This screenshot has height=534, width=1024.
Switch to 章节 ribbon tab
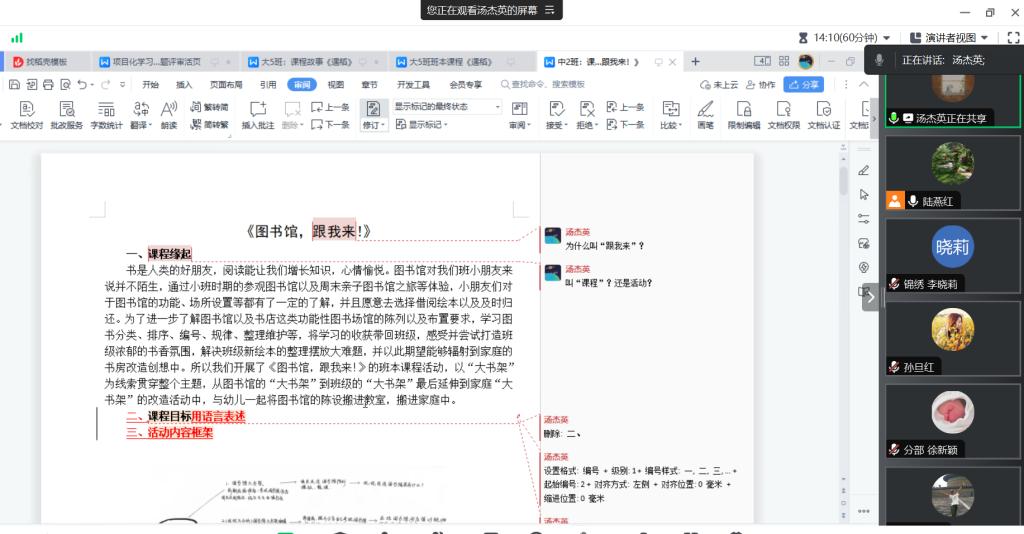pyautogui.click(x=370, y=84)
